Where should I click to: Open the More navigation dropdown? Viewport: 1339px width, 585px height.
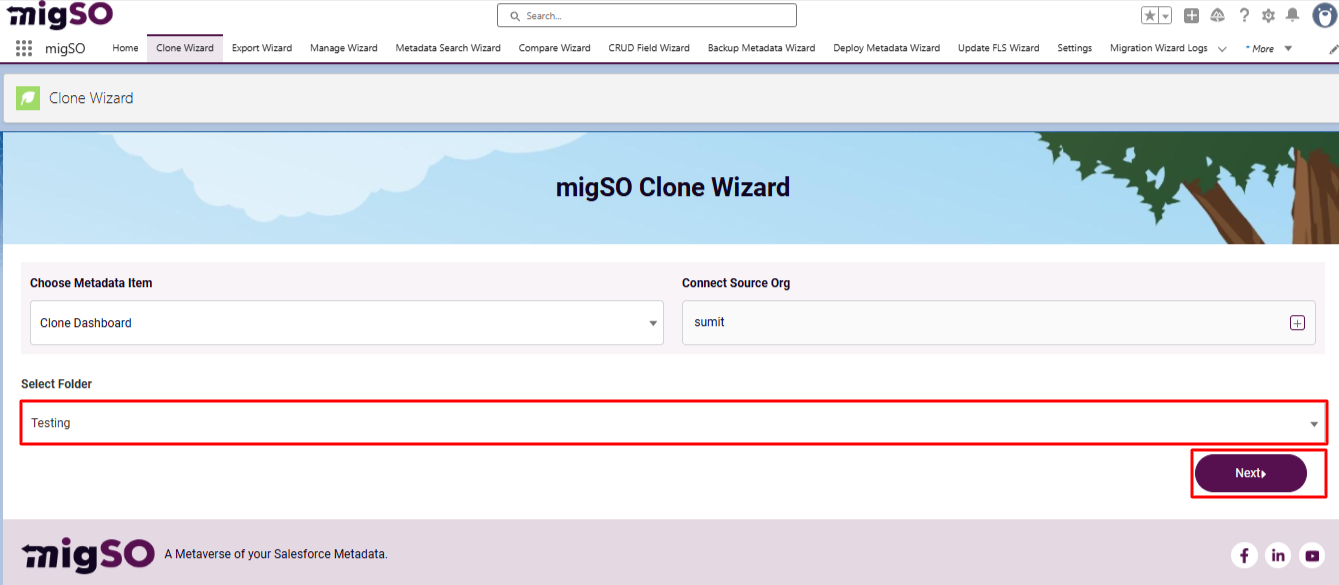point(1268,47)
